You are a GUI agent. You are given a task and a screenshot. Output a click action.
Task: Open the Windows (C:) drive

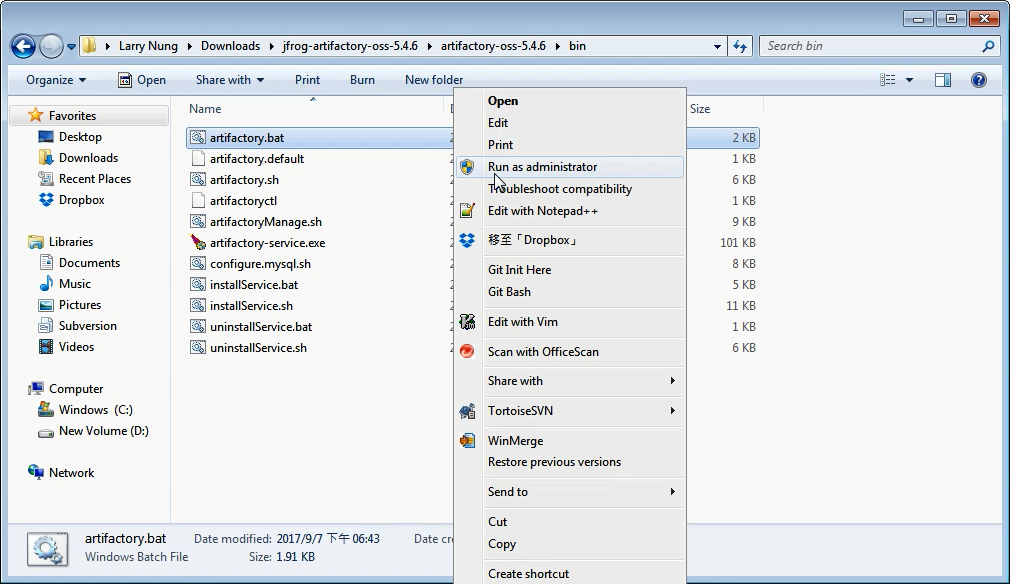pos(95,410)
